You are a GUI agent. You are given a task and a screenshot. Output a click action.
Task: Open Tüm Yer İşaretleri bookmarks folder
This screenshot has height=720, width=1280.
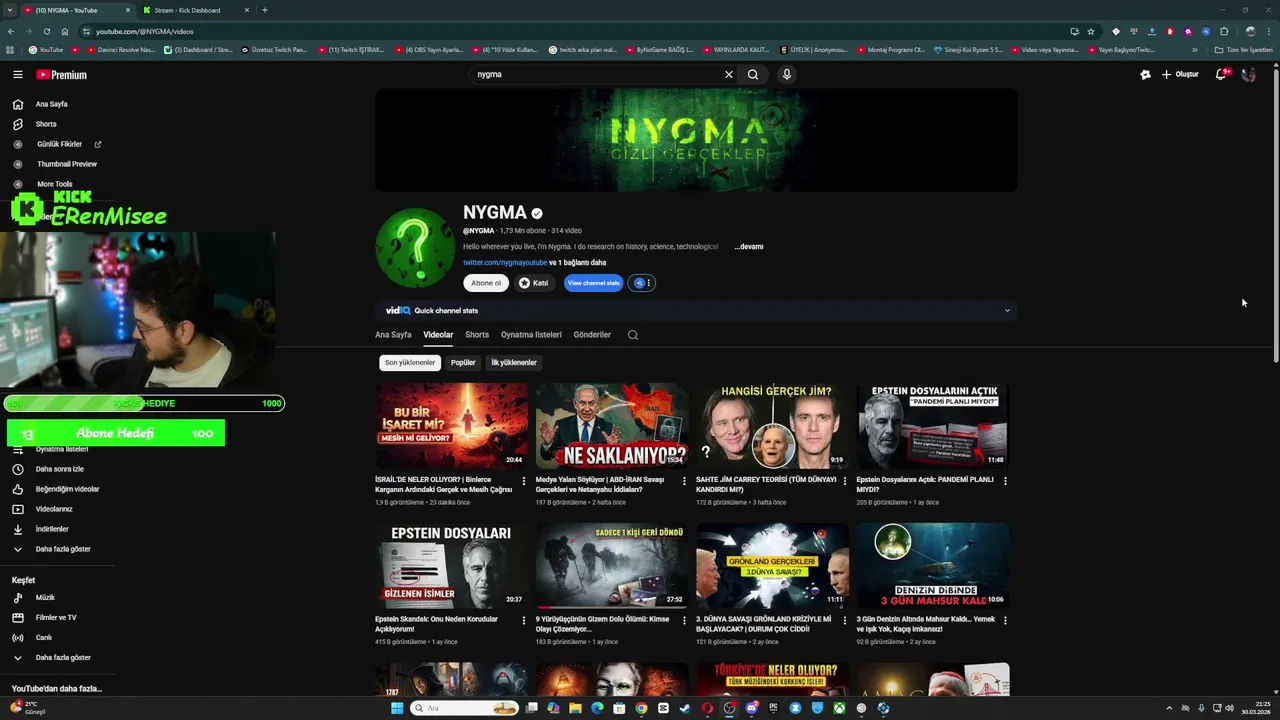coord(1243,50)
